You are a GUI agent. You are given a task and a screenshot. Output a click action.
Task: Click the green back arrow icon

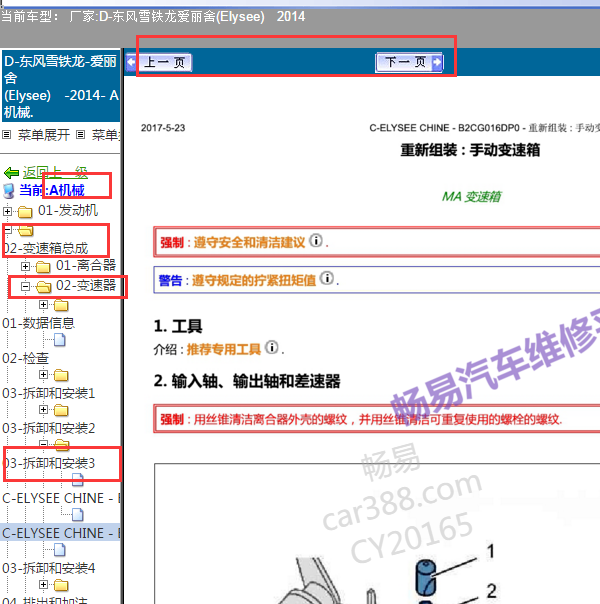(x=12, y=173)
